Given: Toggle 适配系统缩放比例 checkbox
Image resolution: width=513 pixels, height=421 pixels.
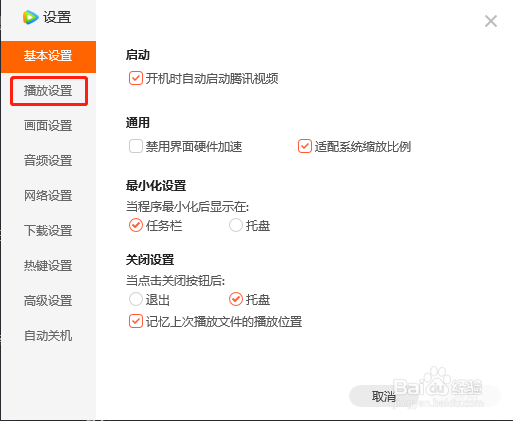Looking at the screenshot, I should tap(305, 146).
